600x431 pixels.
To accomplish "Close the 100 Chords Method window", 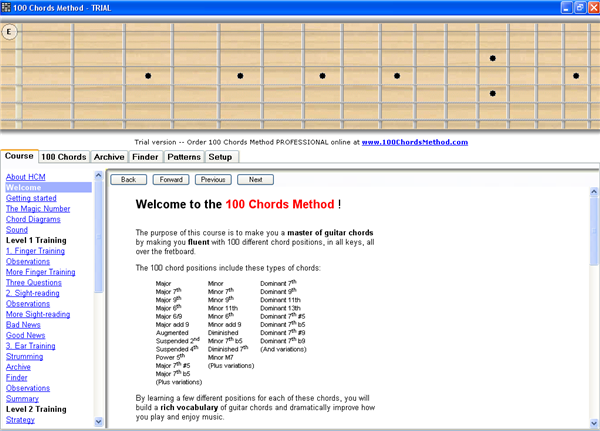I will [593, 7].
